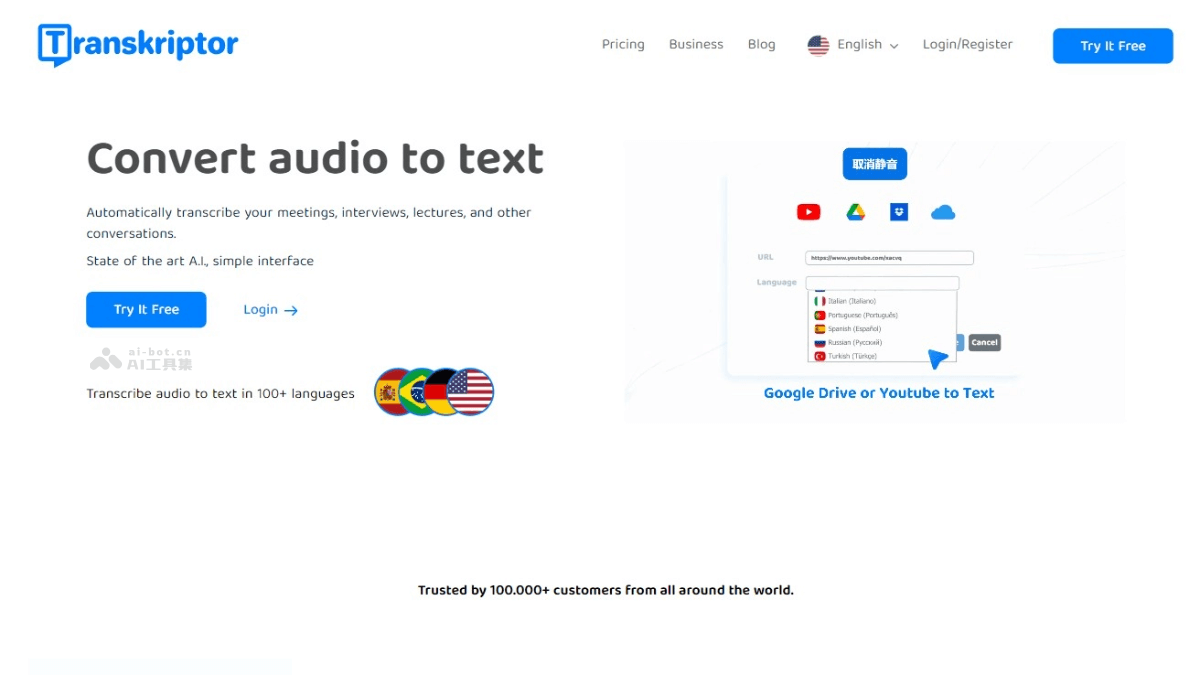Pick the Dropbox import icon
The height and width of the screenshot is (675, 1200).
pos(898,211)
